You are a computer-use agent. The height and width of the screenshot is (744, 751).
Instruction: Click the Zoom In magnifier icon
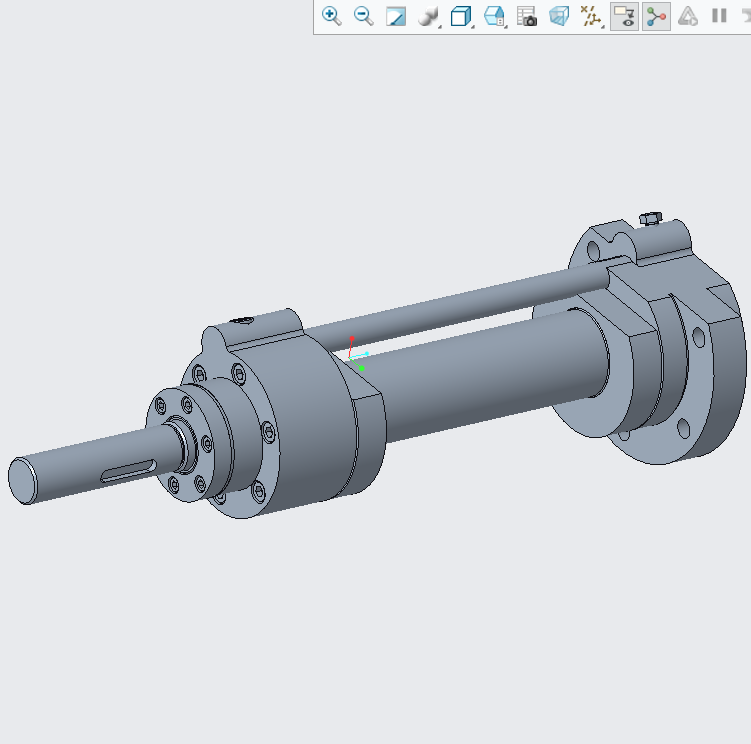[x=331, y=16]
